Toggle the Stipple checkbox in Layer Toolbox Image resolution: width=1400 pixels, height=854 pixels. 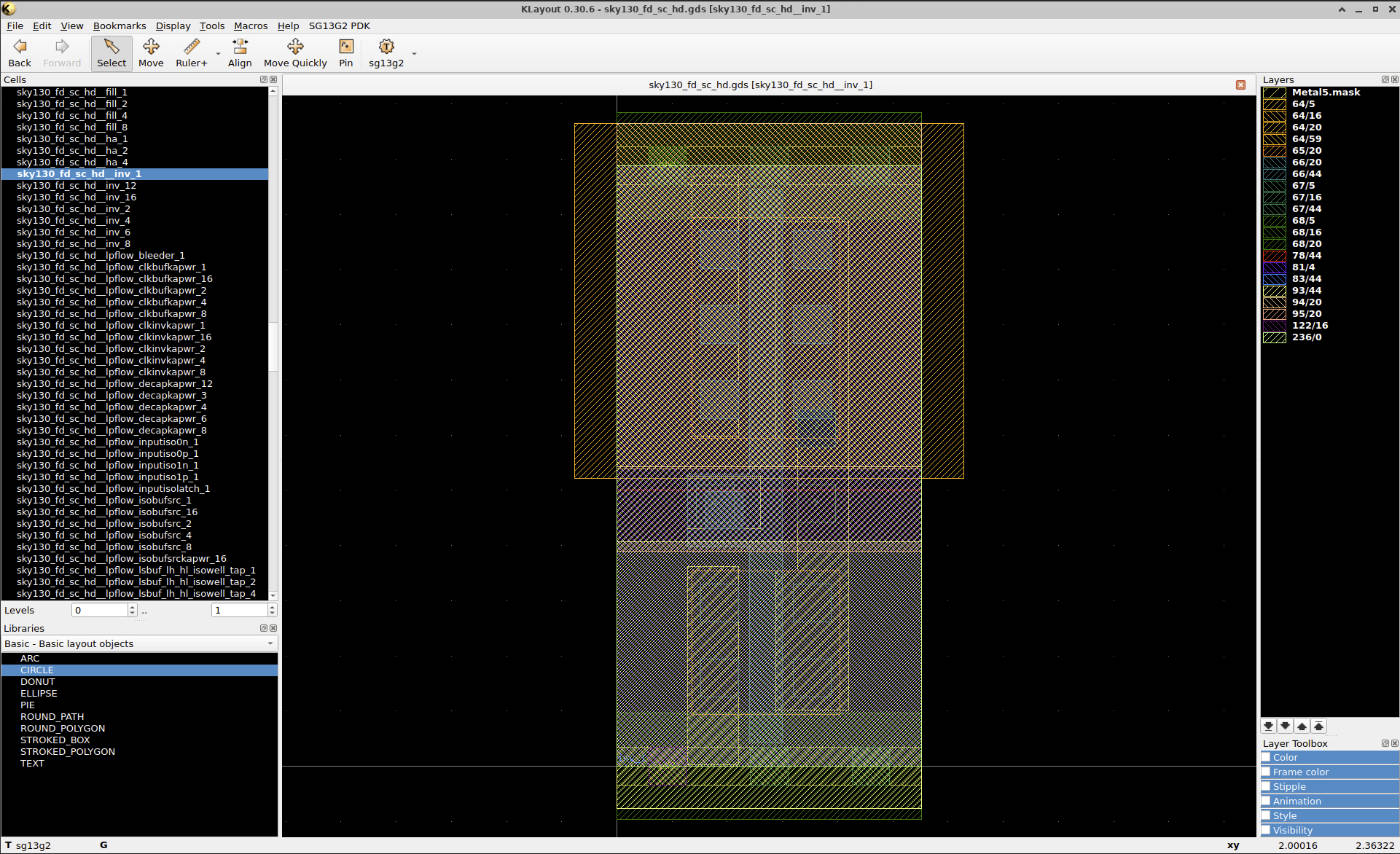tap(1266, 787)
